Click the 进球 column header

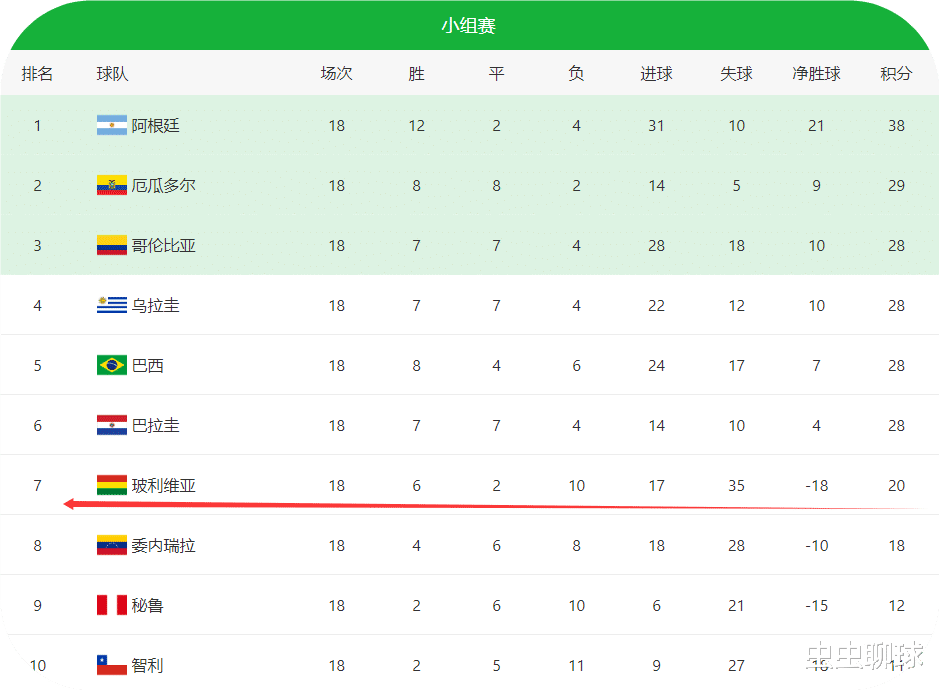pyautogui.click(x=656, y=74)
